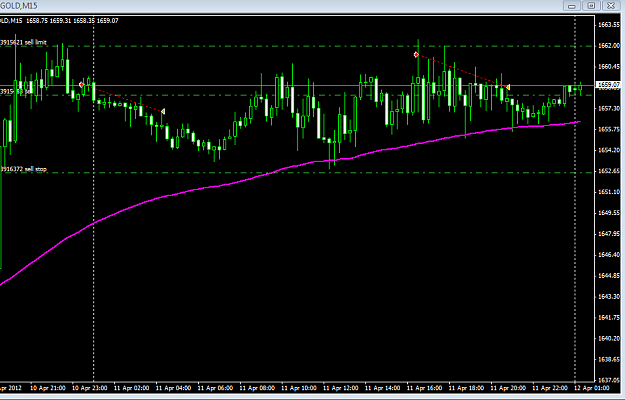Click the 1640.20 price scale label
This screenshot has height=400, width=625.
(609, 338)
